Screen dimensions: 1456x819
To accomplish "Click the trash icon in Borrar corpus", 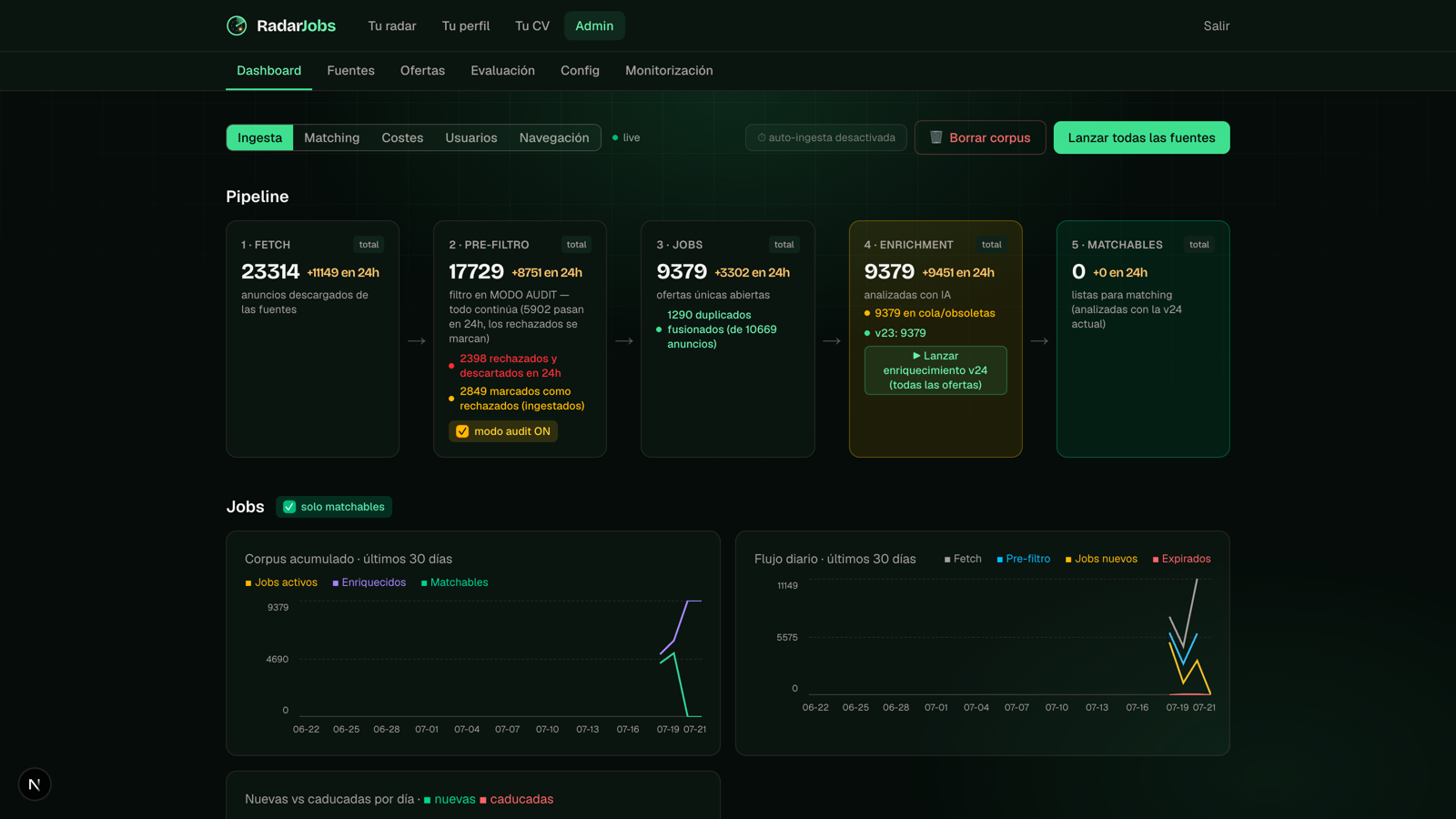I will 935,137.
